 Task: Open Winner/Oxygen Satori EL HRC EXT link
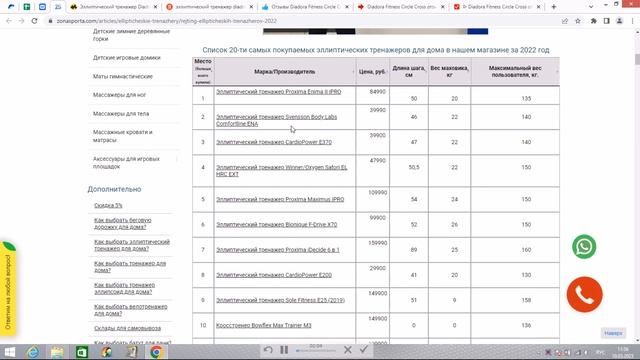pos(282,171)
